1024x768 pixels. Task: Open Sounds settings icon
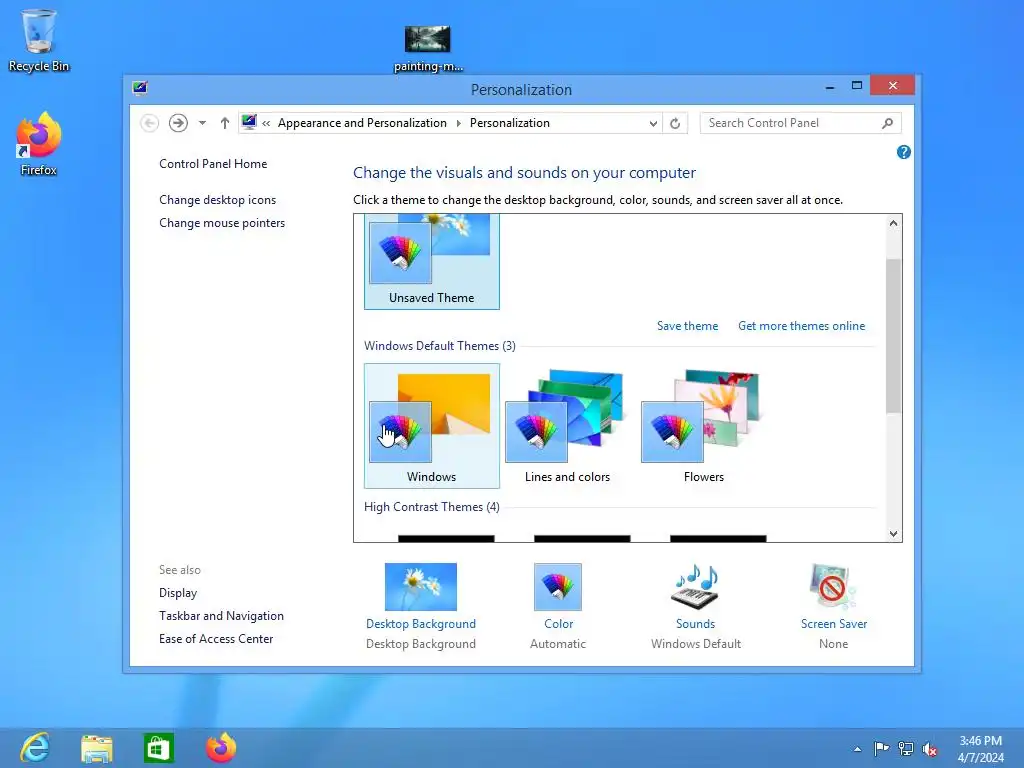coord(696,586)
